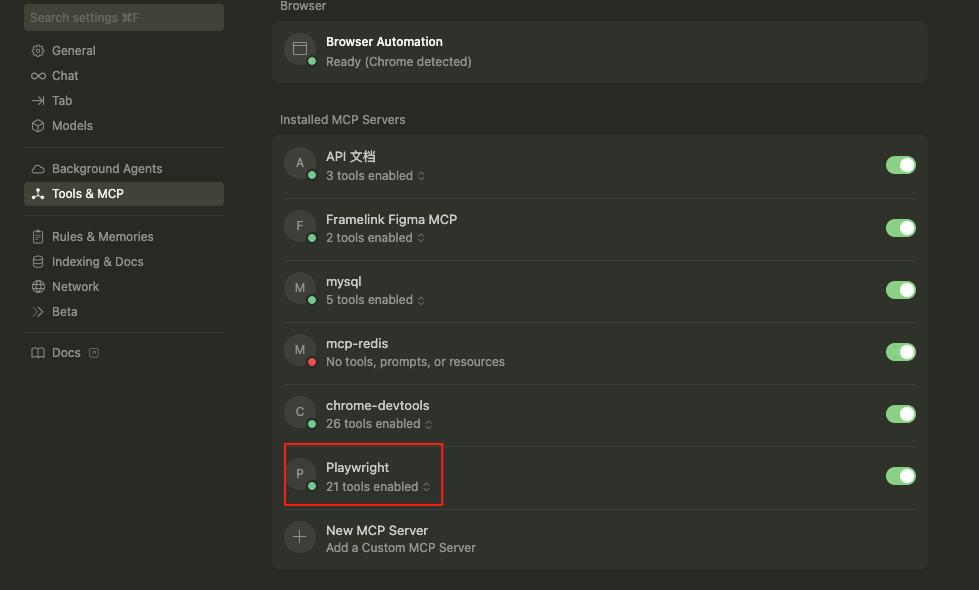
Task: Click the chrome-devtools server avatar icon
Action: (300, 412)
